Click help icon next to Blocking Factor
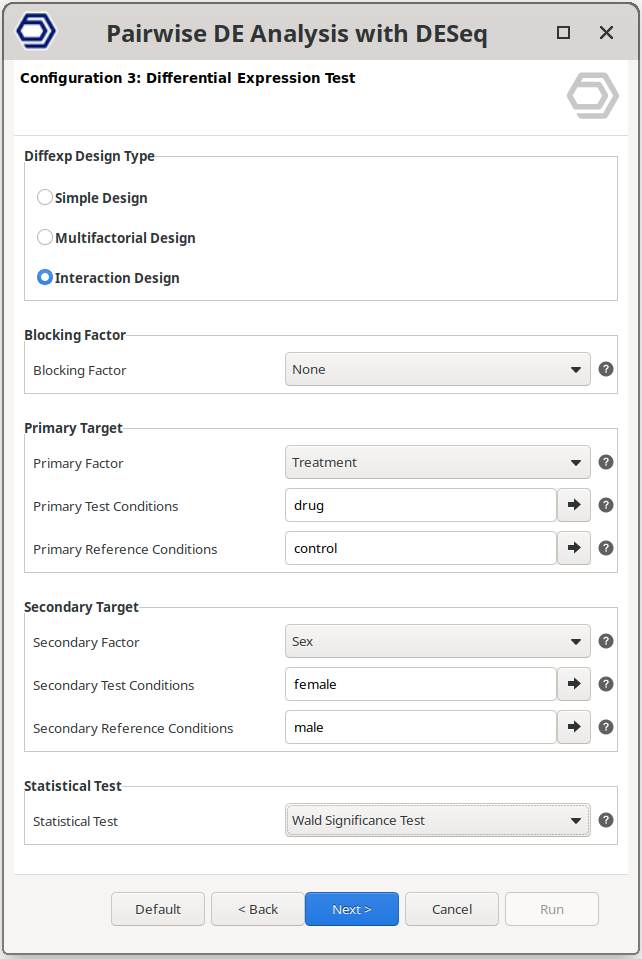Image resolution: width=642 pixels, height=959 pixels. pyautogui.click(x=606, y=369)
